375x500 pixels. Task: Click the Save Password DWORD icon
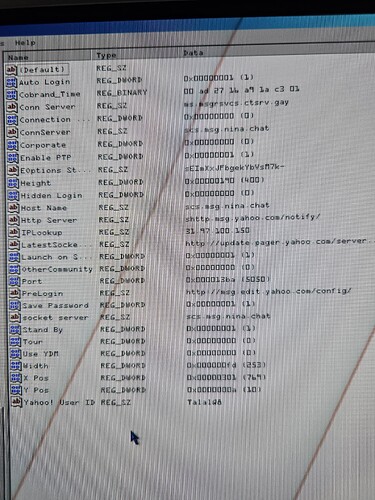pos(15,305)
